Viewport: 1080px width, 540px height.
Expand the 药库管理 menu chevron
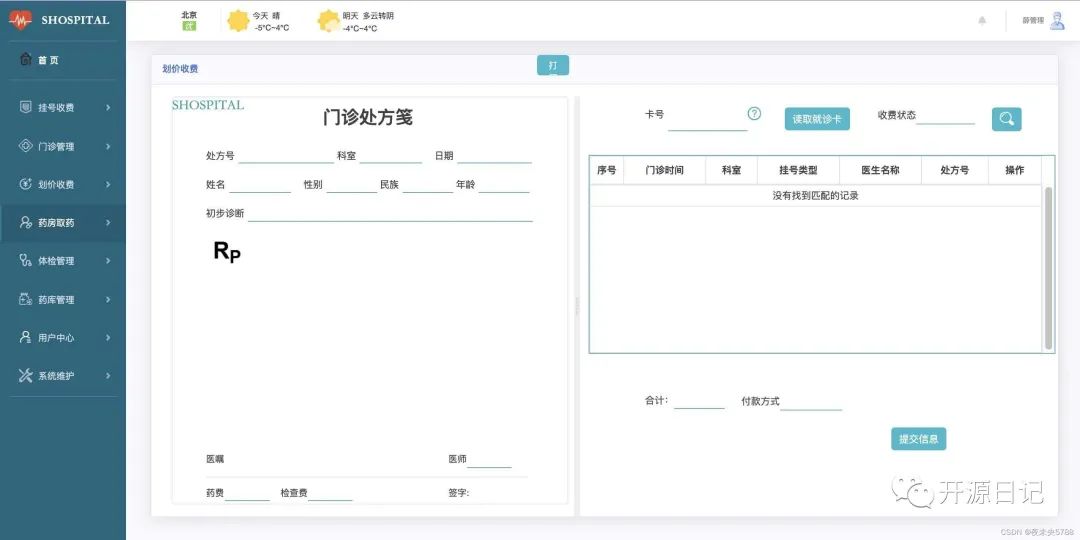[x=108, y=300]
